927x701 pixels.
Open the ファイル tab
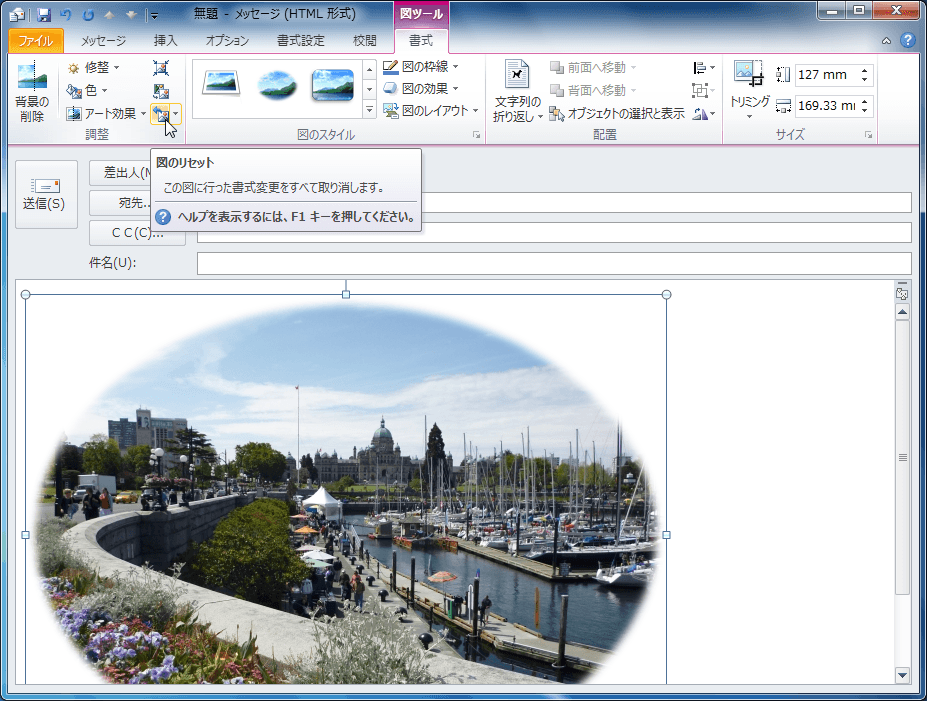[35, 40]
